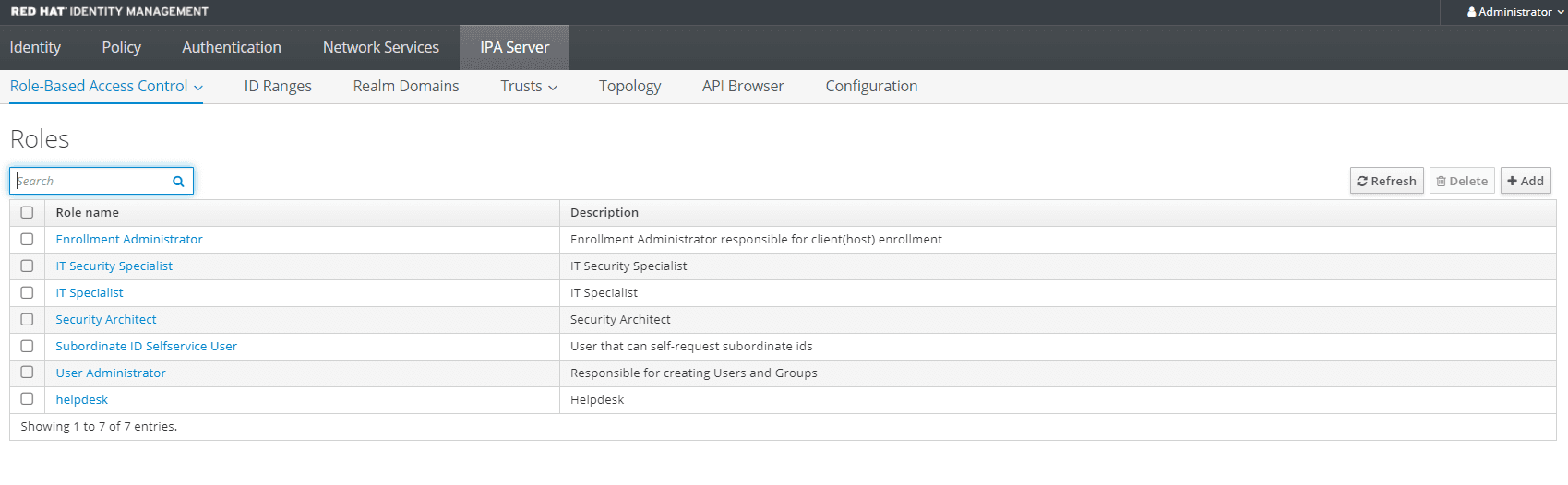Click 'Enrollment Administrator responsible for client(host) enrollment' text

(x=756, y=239)
